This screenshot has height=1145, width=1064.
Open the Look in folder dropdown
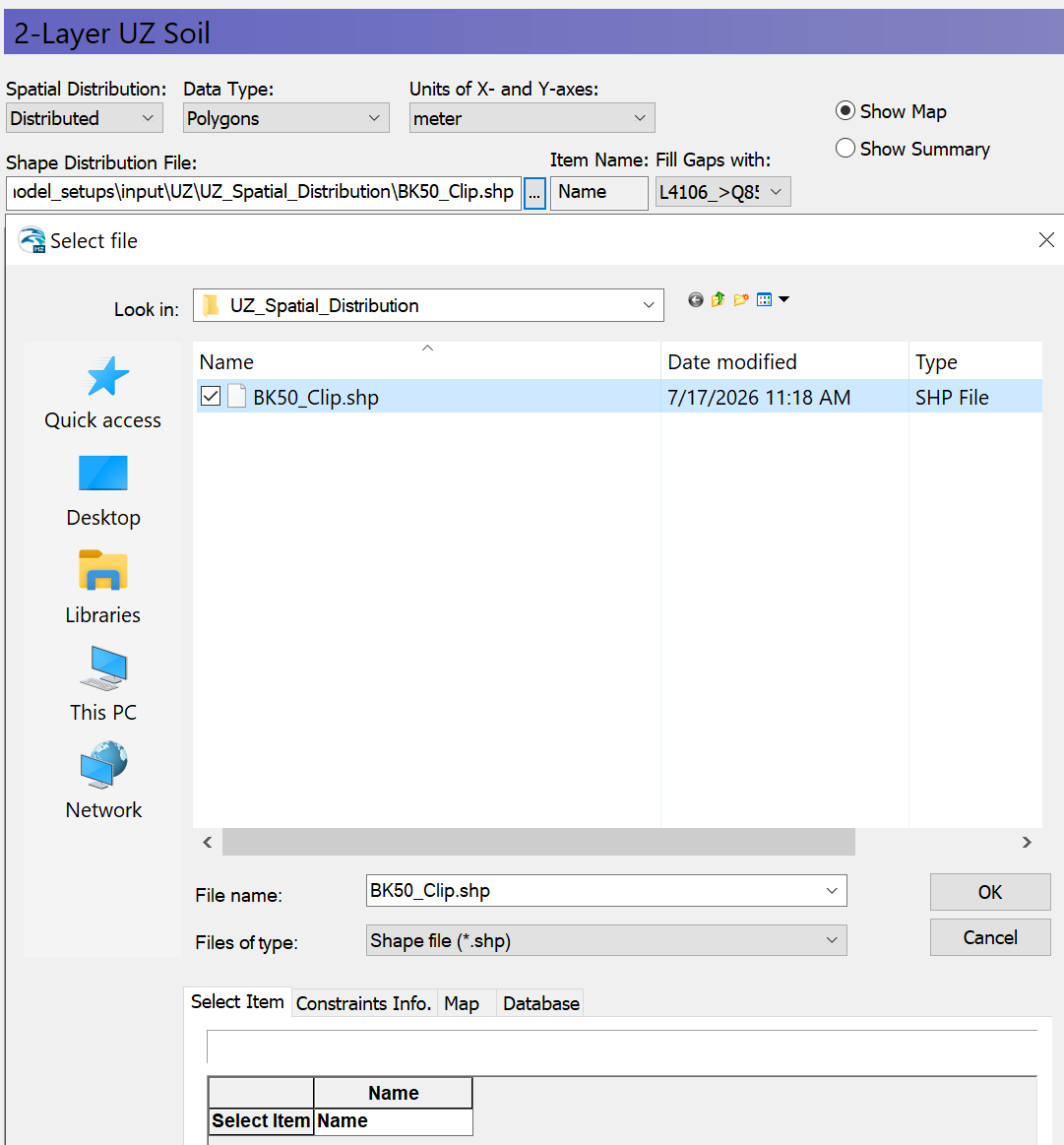[x=428, y=305]
